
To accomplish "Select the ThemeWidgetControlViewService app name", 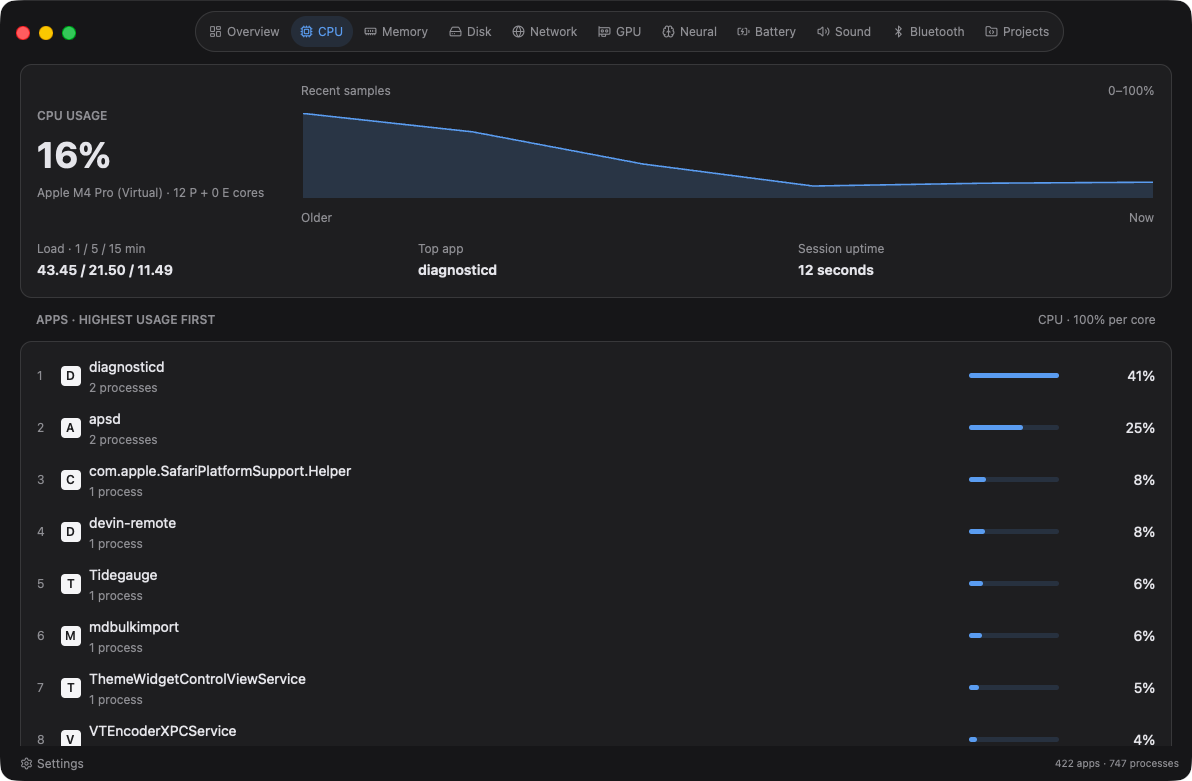I will coord(197,679).
